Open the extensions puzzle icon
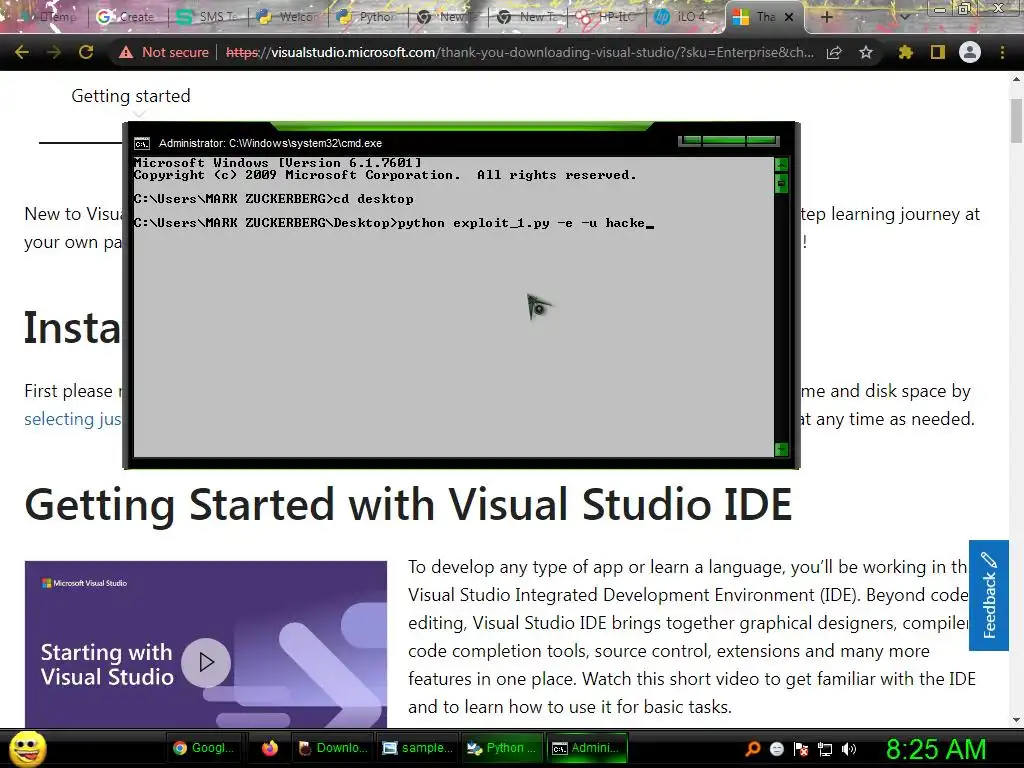This screenshot has width=1024, height=768. pyautogui.click(x=905, y=52)
